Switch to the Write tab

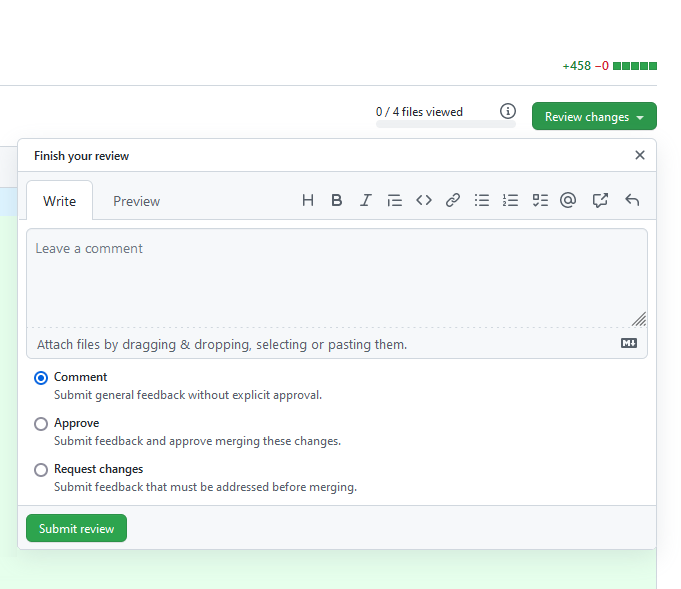tap(59, 201)
